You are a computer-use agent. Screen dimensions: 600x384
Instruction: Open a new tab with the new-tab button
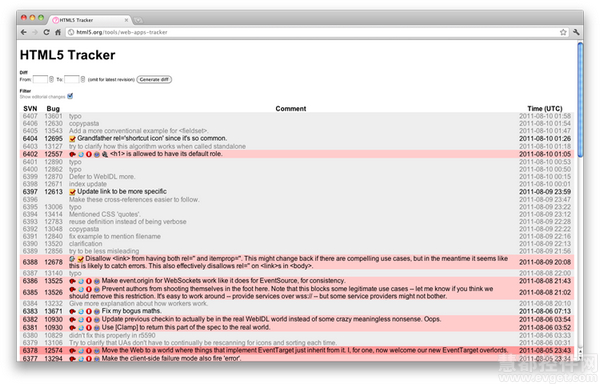tap(138, 20)
